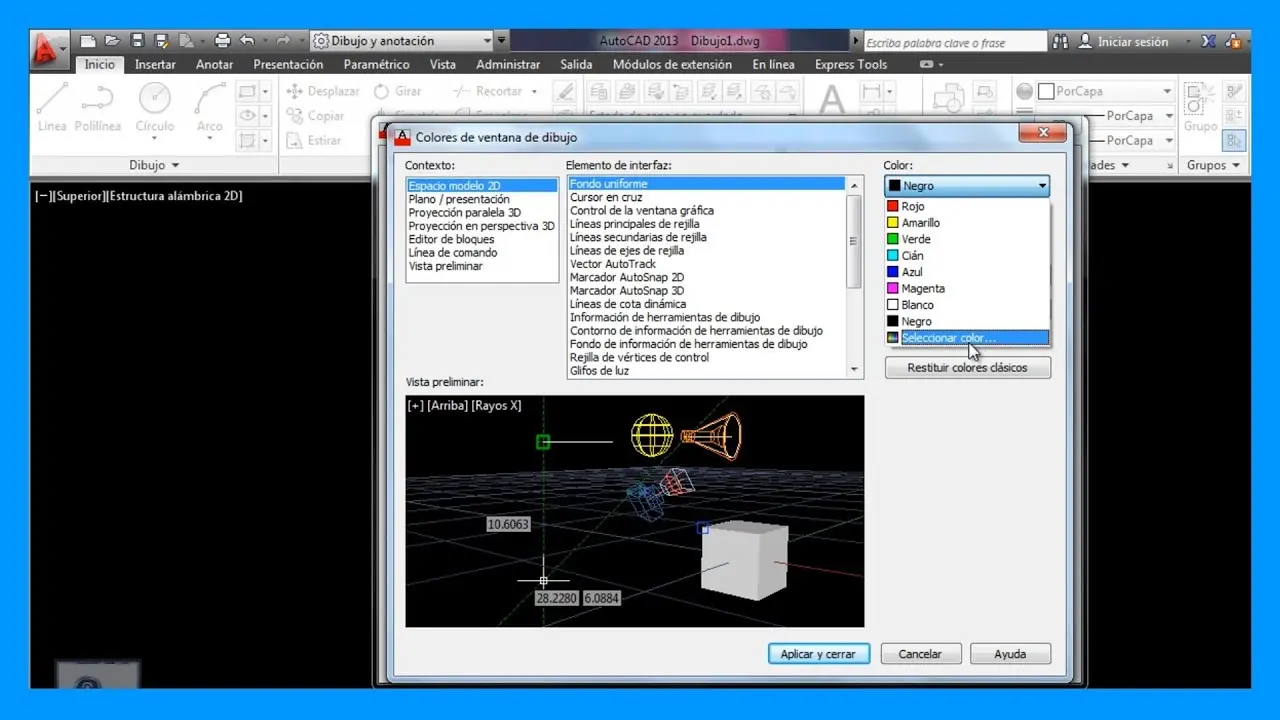
Task: Click Restituir colores clásicos button
Action: (x=967, y=368)
